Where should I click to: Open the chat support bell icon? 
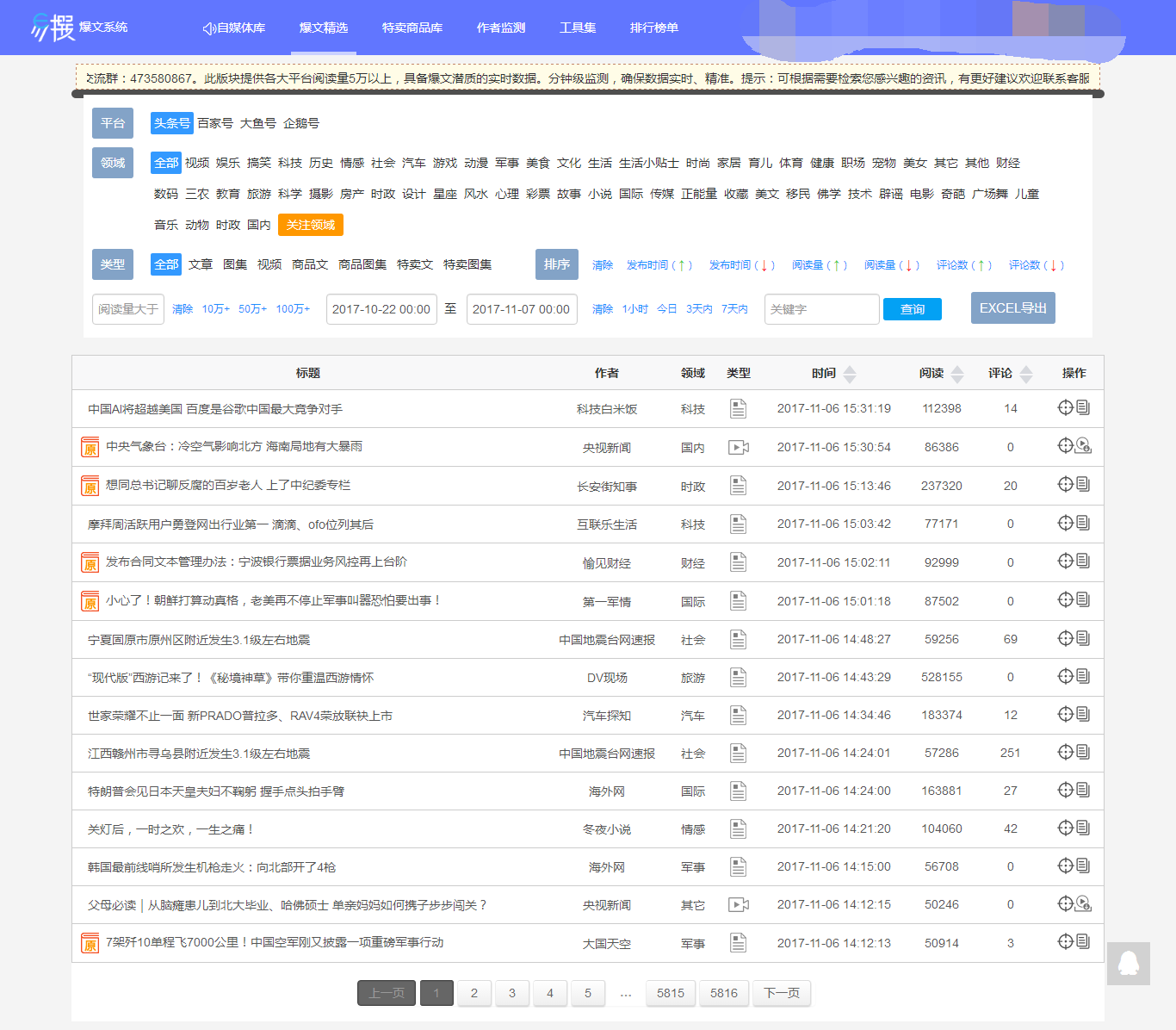click(x=1128, y=963)
